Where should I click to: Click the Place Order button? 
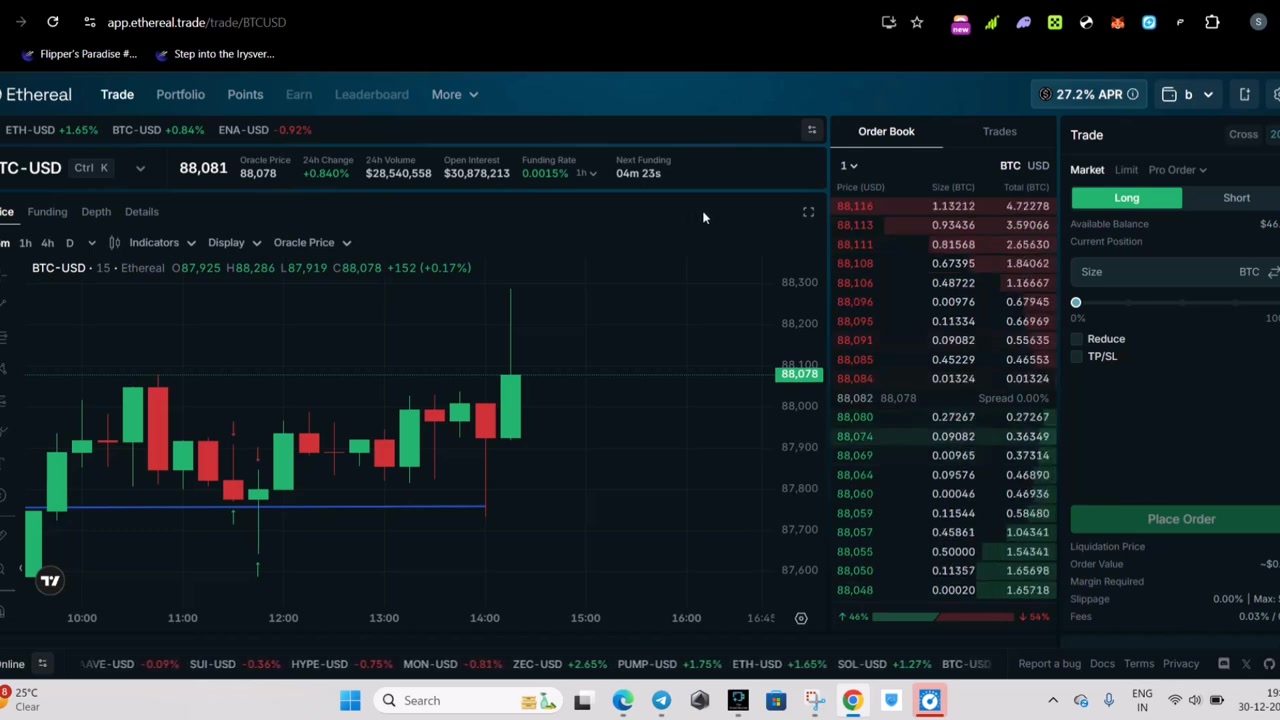(1181, 519)
